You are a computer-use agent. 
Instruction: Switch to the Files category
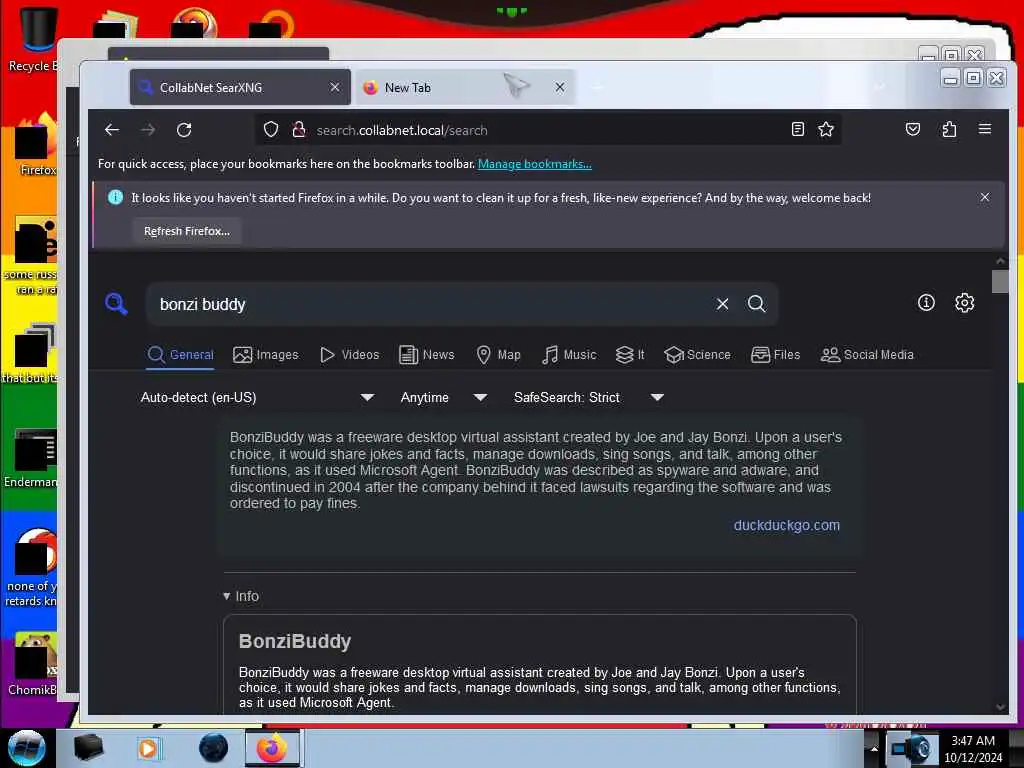pyautogui.click(x=775, y=355)
